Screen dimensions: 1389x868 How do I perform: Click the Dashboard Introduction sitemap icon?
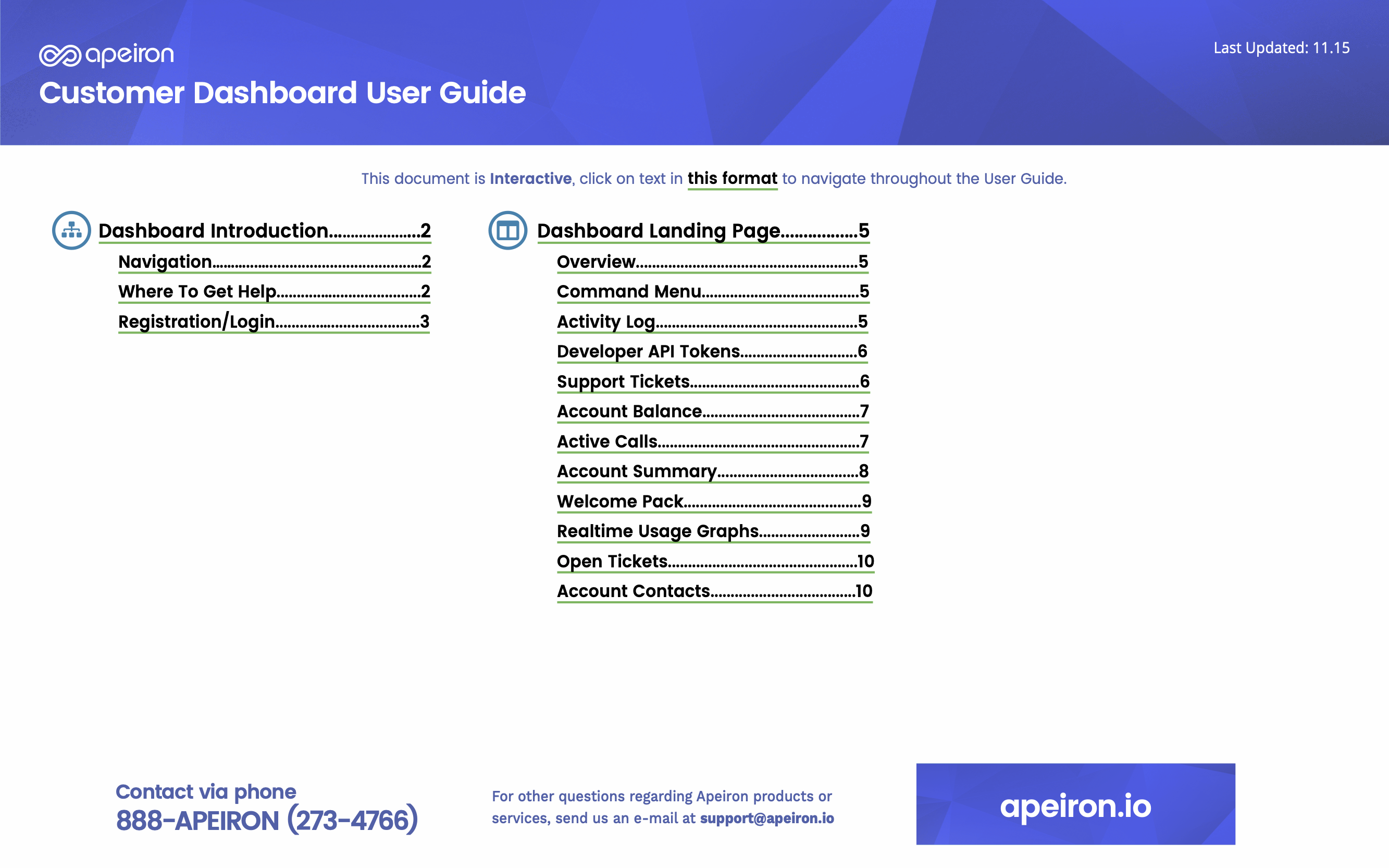(x=71, y=230)
